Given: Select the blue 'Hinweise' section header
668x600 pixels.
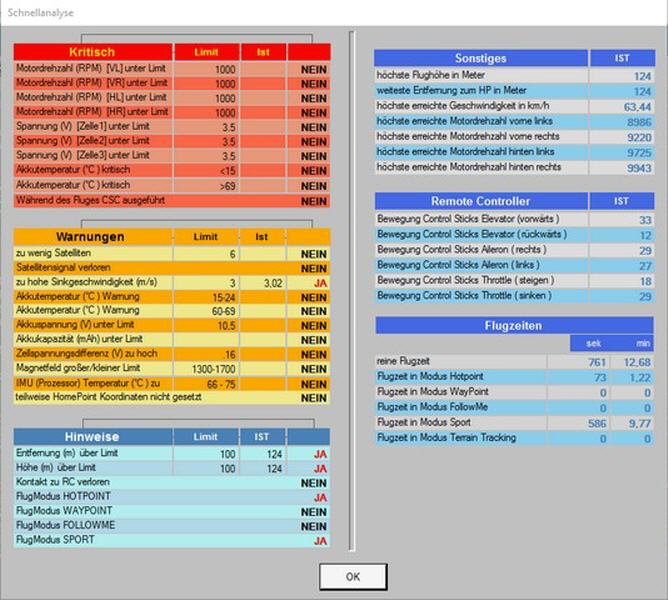Looking at the screenshot, I should [x=92, y=437].
